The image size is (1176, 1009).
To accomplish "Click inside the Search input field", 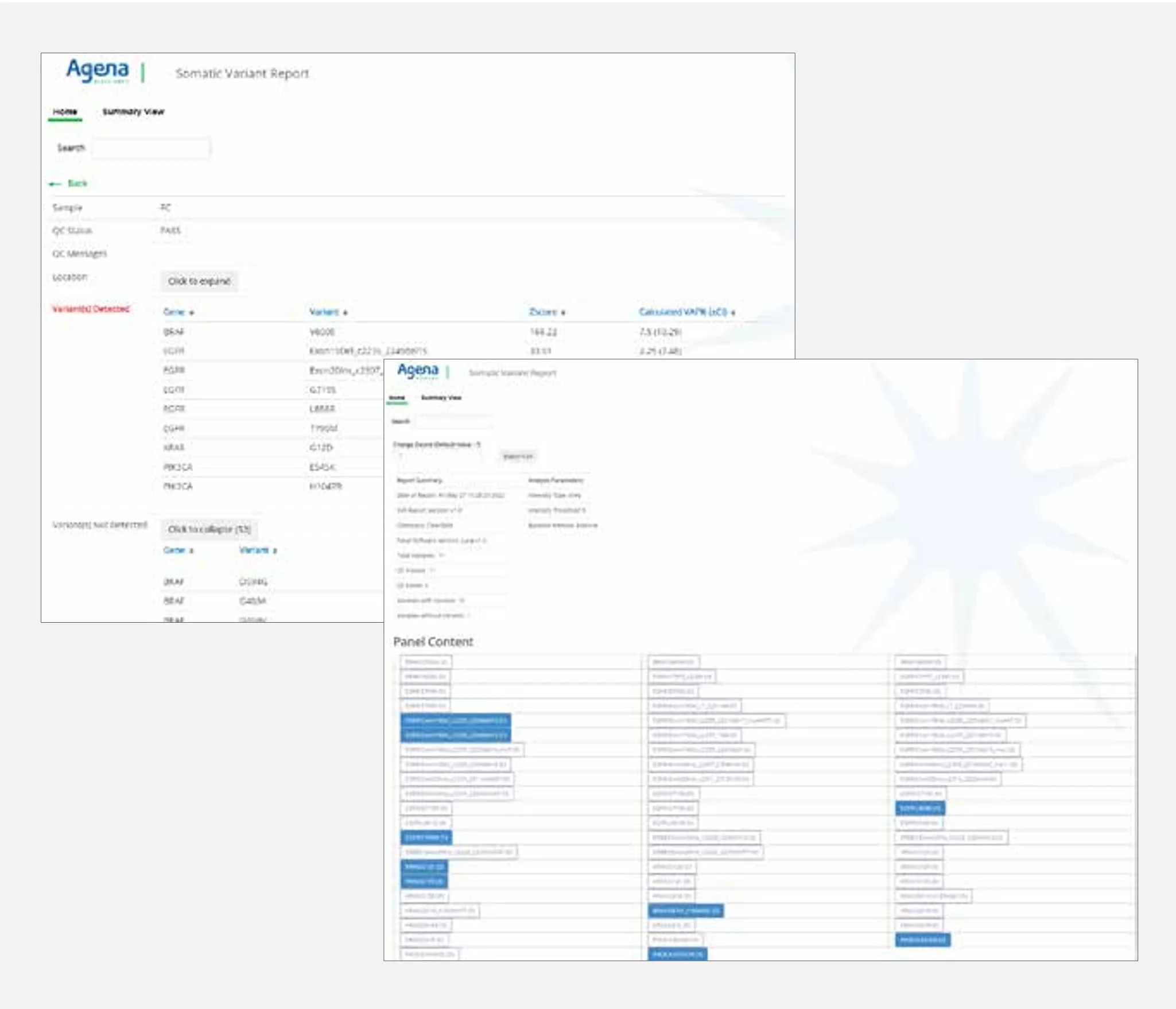I will pos(152,148).
